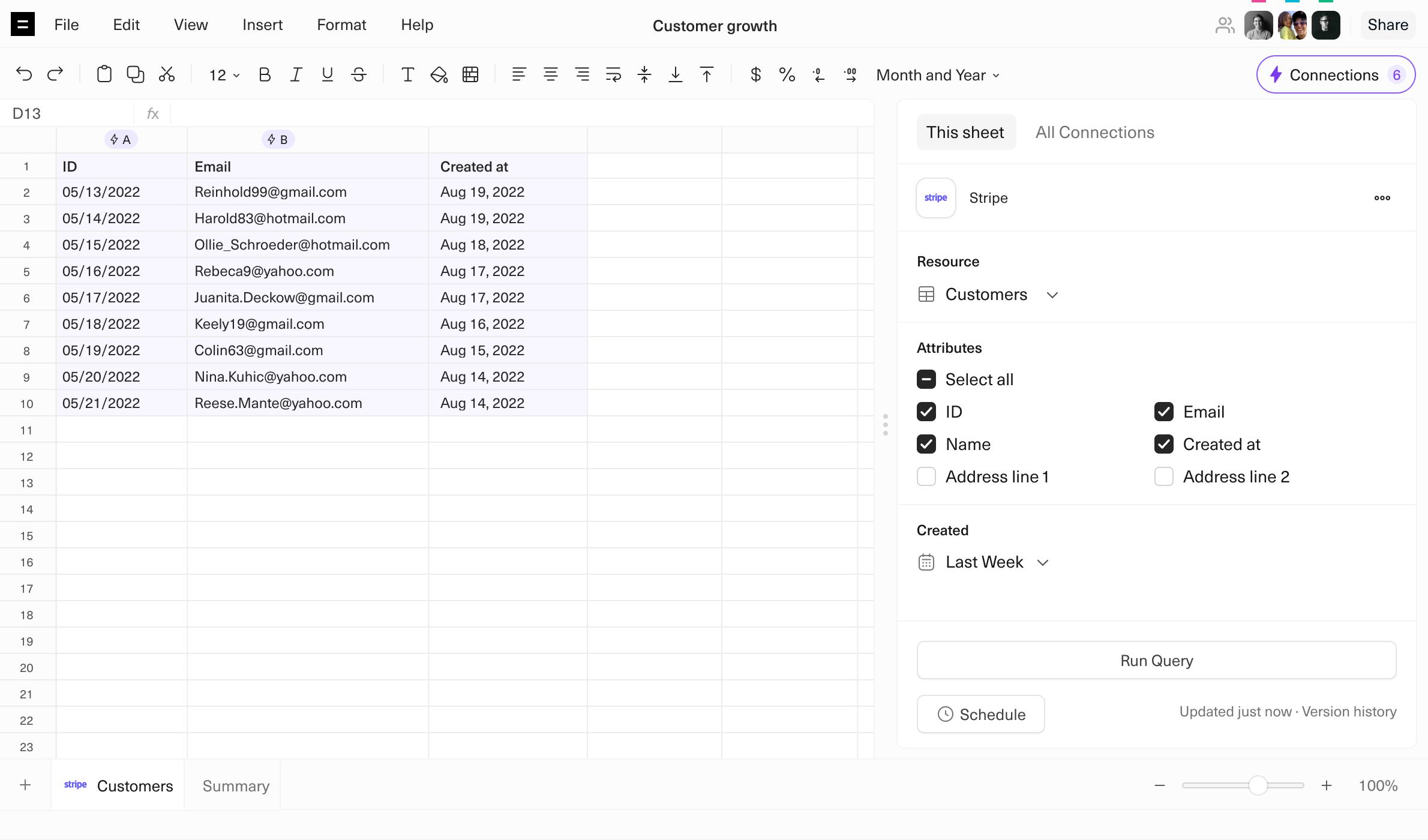Click the scissors cut icon
The image size is (1428, 840).
click(x=167, y=74)
